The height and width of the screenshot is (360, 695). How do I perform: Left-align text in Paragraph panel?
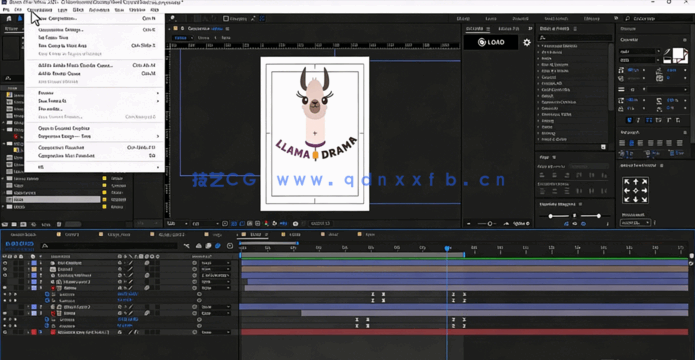point(622,143)
